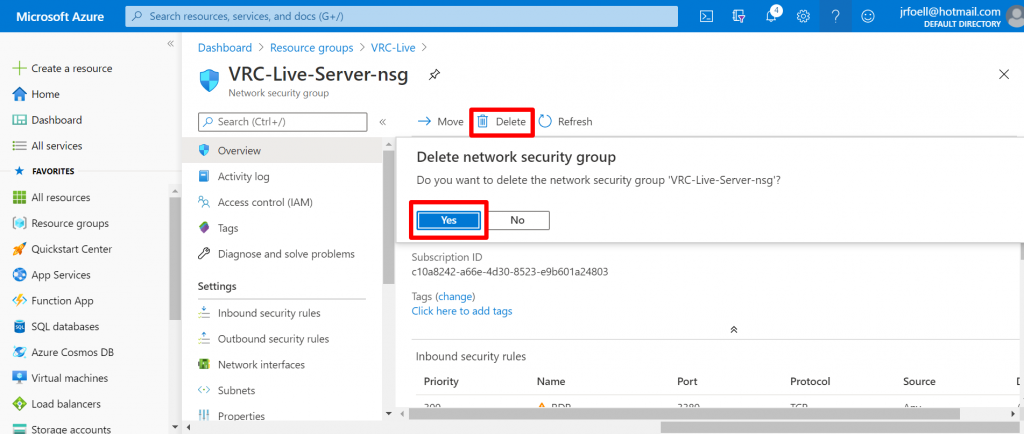The width and height of the screenshot is (1024, 434).
Task: Select Overview in resource menu
Action: [x=282, y=150]
